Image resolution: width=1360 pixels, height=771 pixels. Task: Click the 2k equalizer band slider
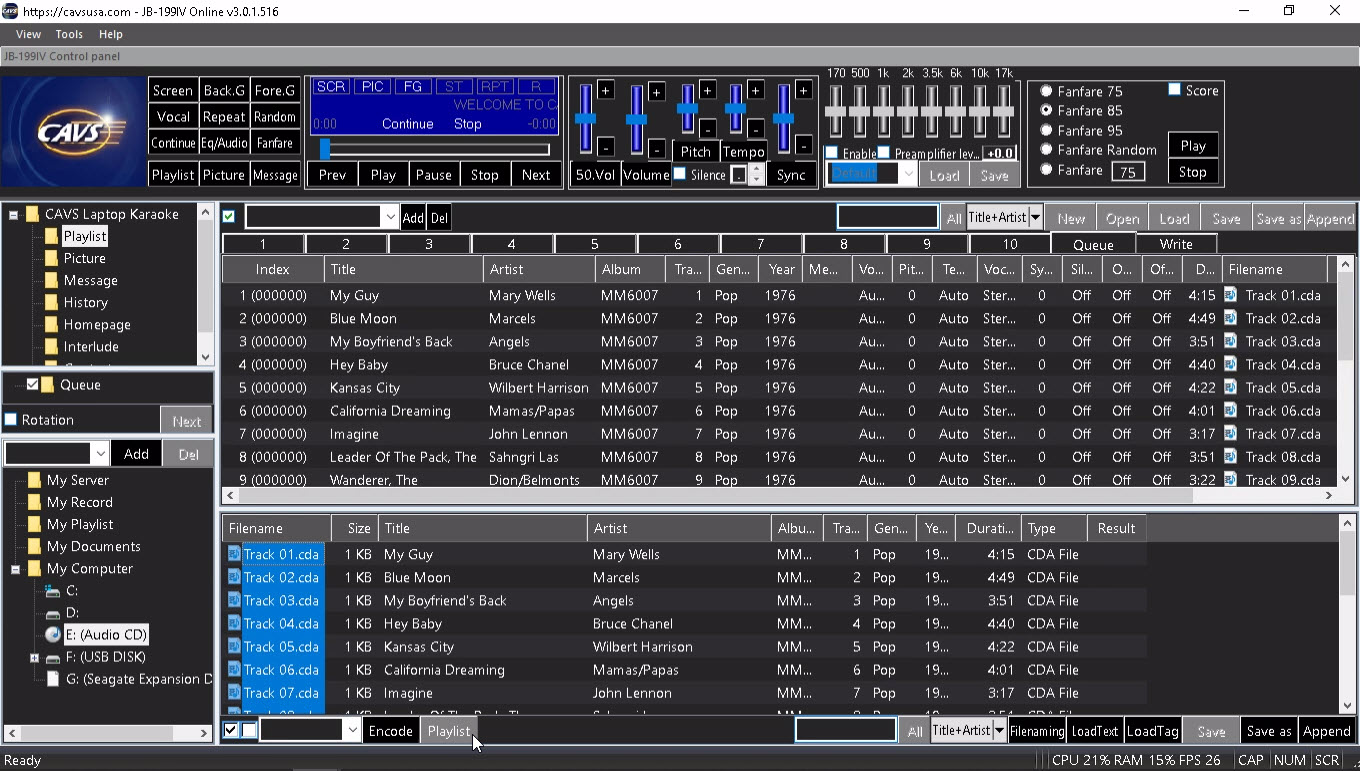coord(908,111)
